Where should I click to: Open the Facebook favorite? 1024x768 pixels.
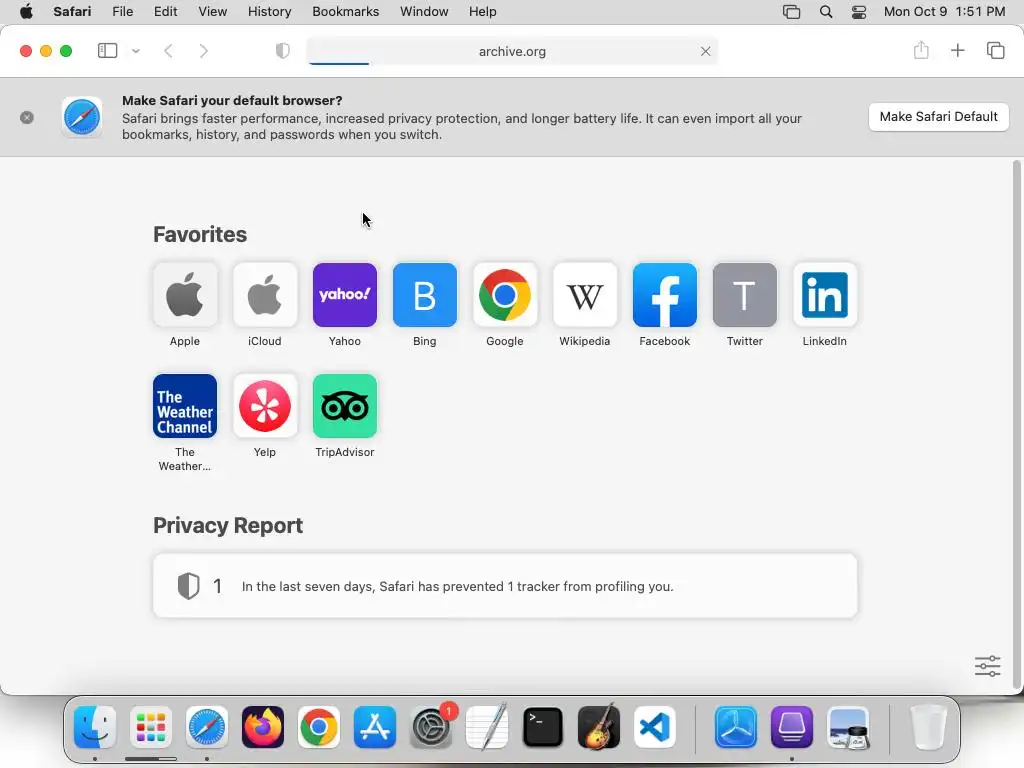point(665,295)
